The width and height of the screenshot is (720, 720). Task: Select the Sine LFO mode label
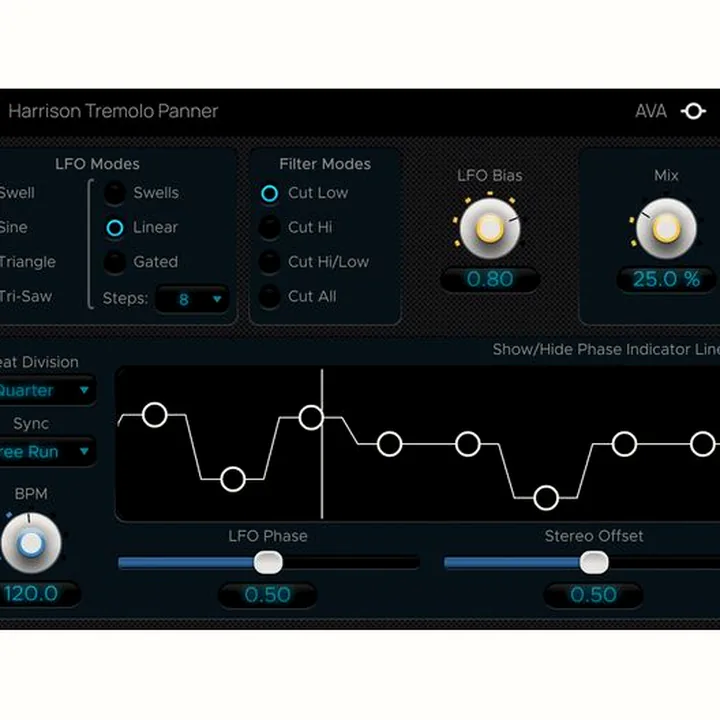pos(14,228)
